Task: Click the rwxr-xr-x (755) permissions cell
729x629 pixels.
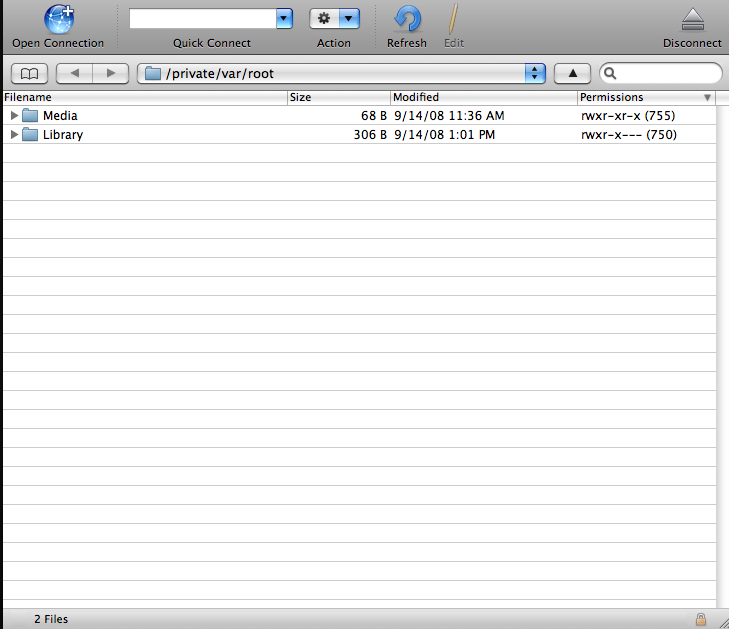Action: 628,115
